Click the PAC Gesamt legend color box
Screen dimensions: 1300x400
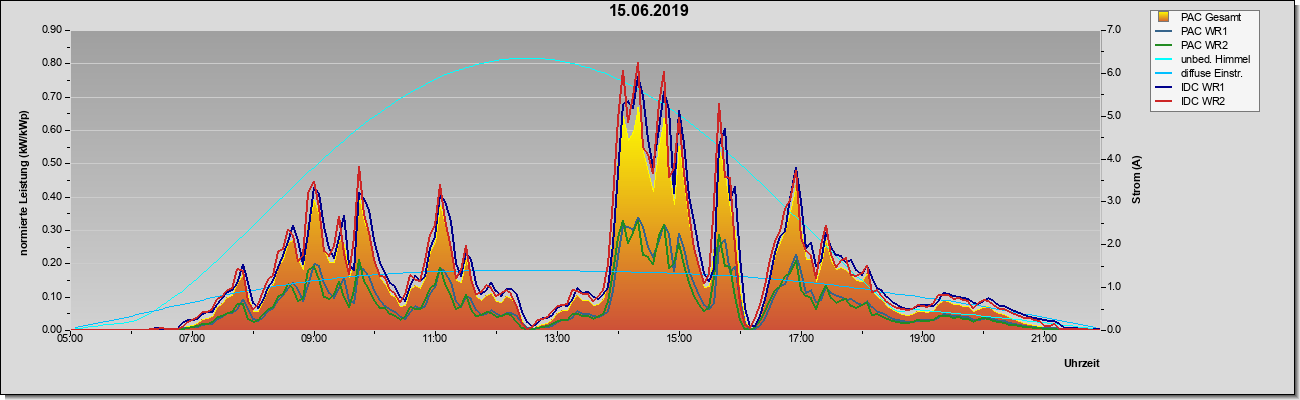1164,18
